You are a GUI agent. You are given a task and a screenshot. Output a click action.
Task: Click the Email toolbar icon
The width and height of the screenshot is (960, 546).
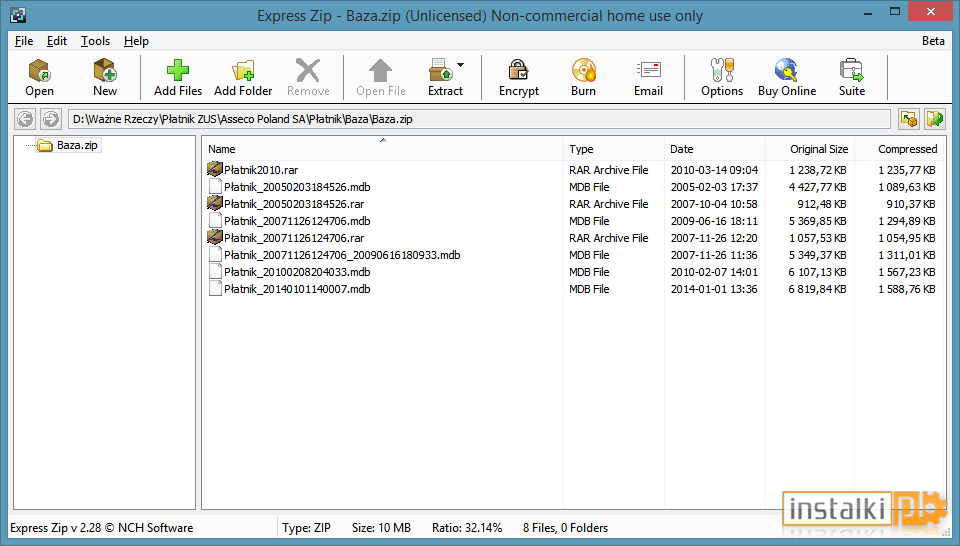point(648,70)
